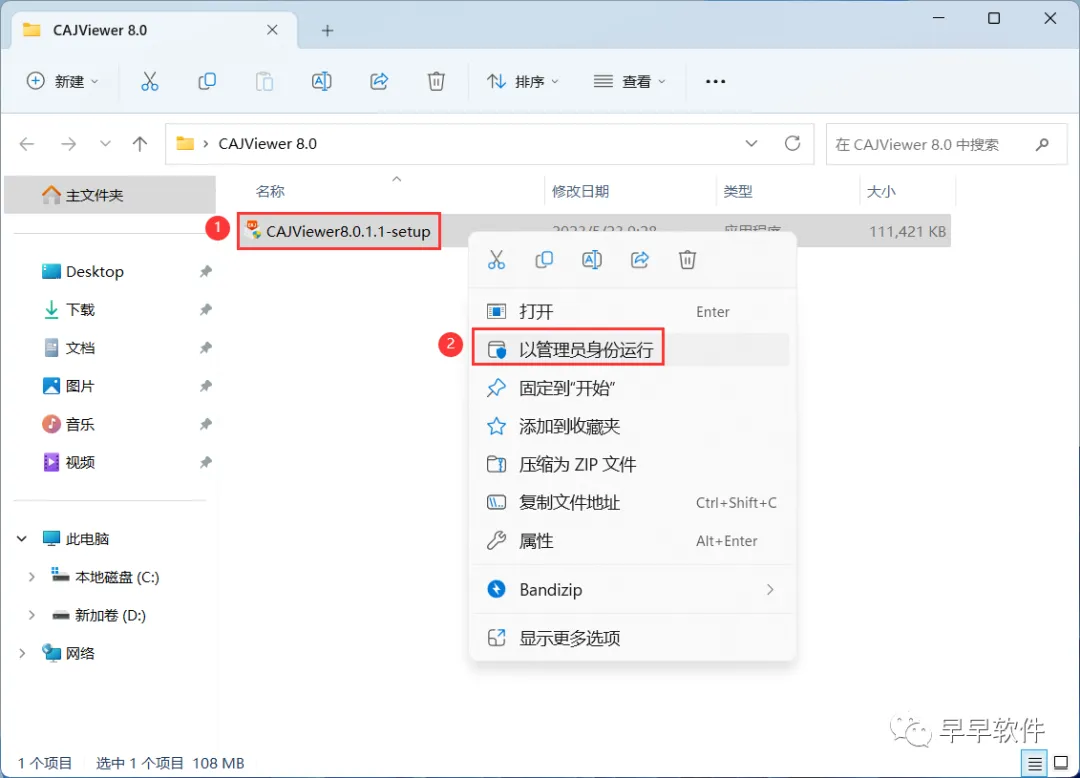Select 主文件夹 in navigation pane

tap(110, 195)
